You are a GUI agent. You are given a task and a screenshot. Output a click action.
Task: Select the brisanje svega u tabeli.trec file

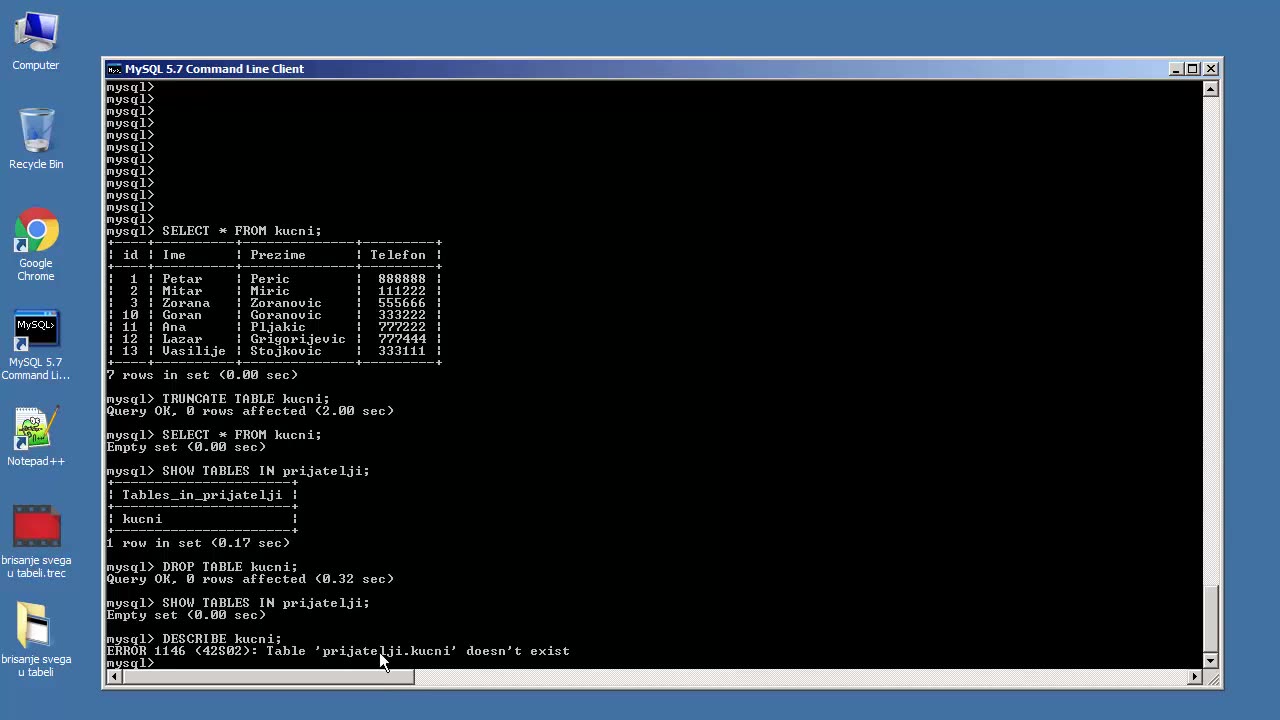click(36, 541)
